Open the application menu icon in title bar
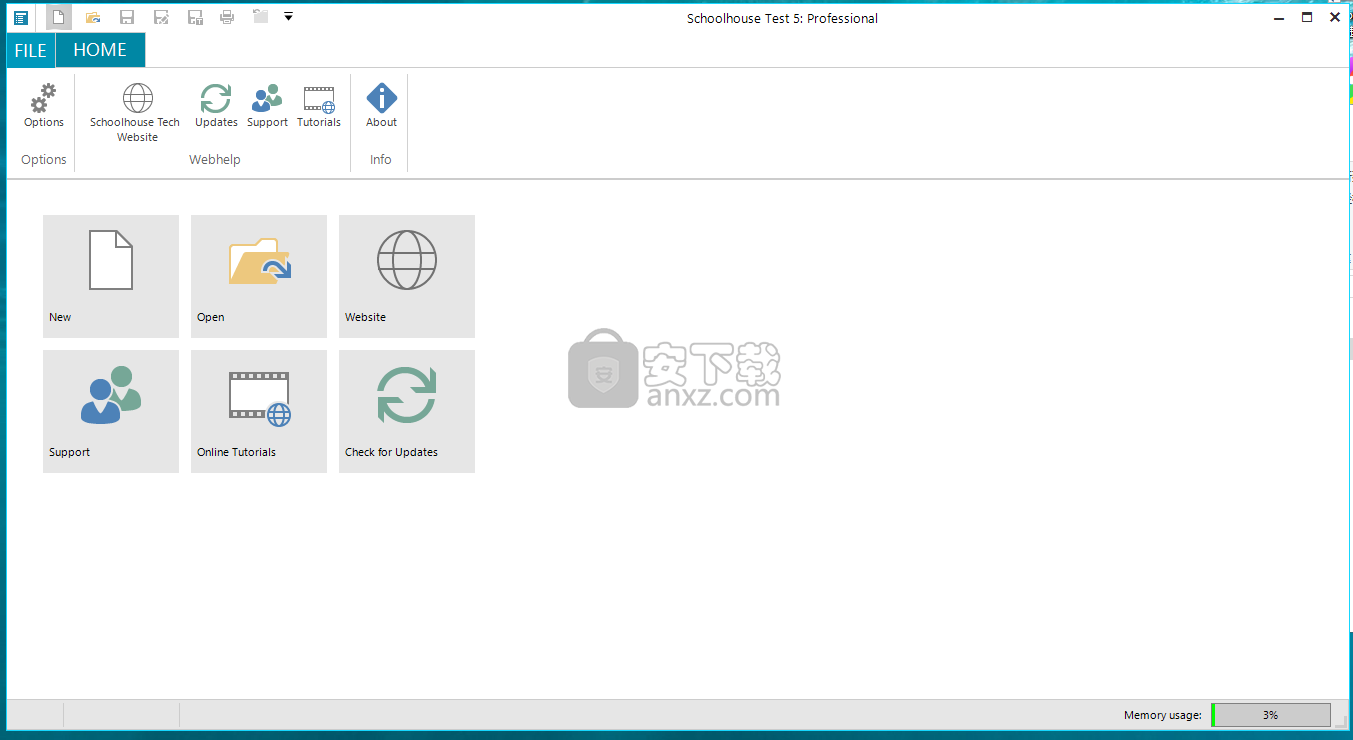 click(x=21, y=17)
